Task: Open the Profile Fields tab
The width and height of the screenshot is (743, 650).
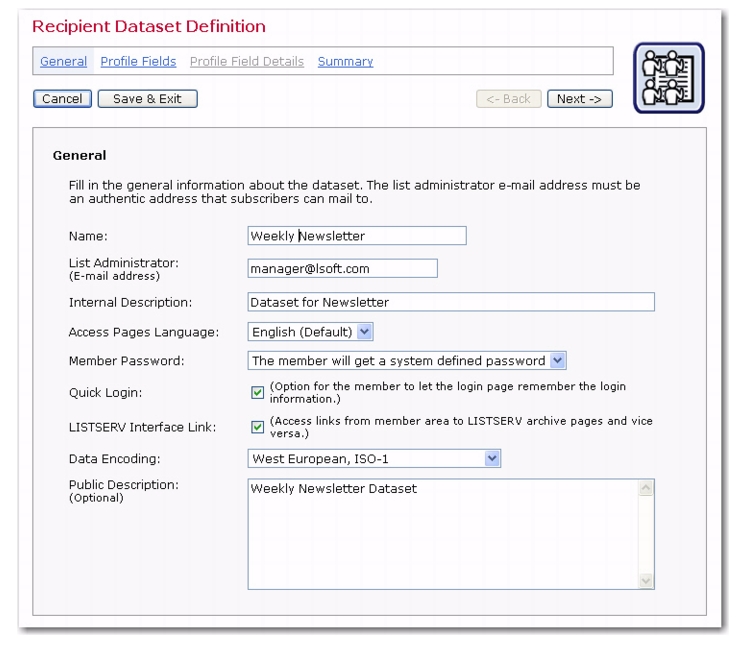Action: (x=138, y=62)
